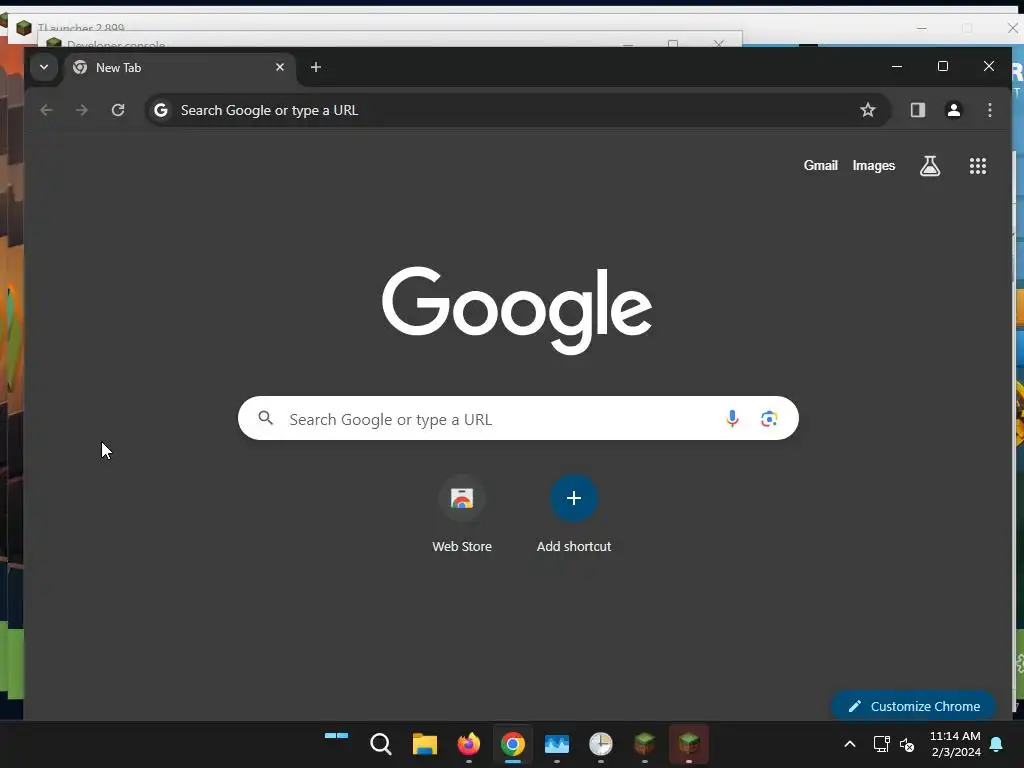Close the TLauncher window behind Chrome

[x=1012, y=28]
